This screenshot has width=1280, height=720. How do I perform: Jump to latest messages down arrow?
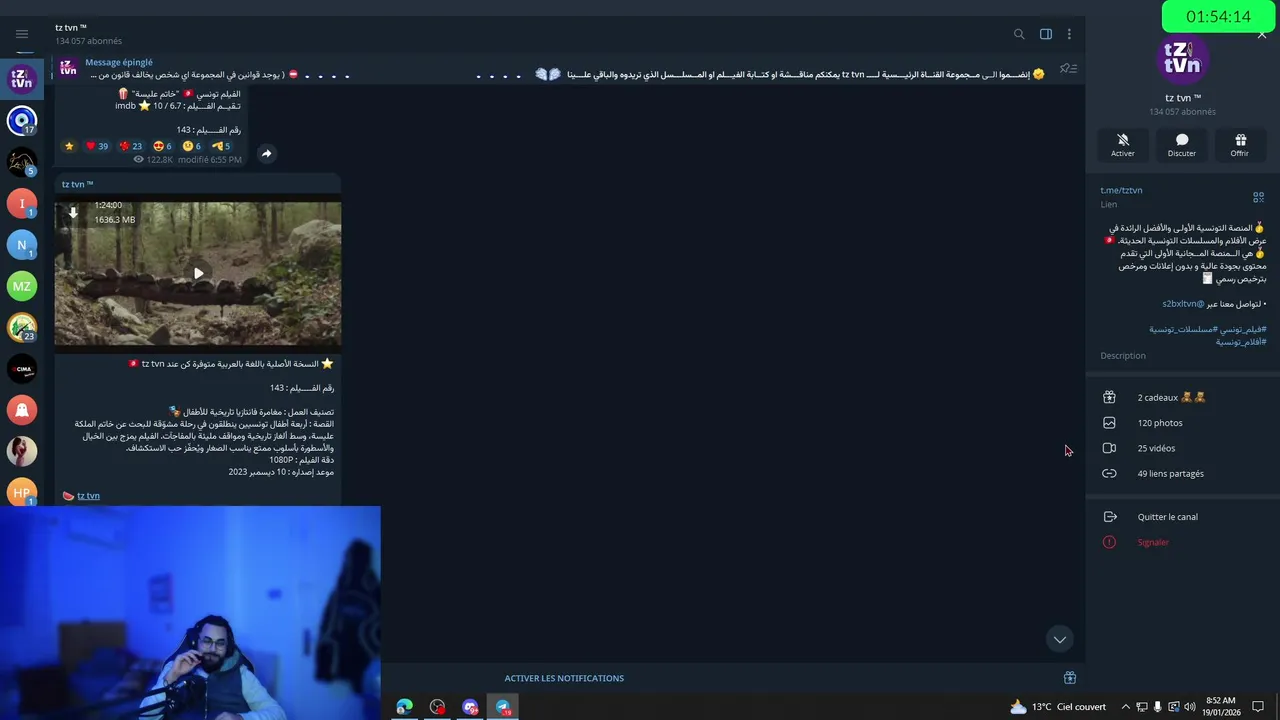(1059, 639)
